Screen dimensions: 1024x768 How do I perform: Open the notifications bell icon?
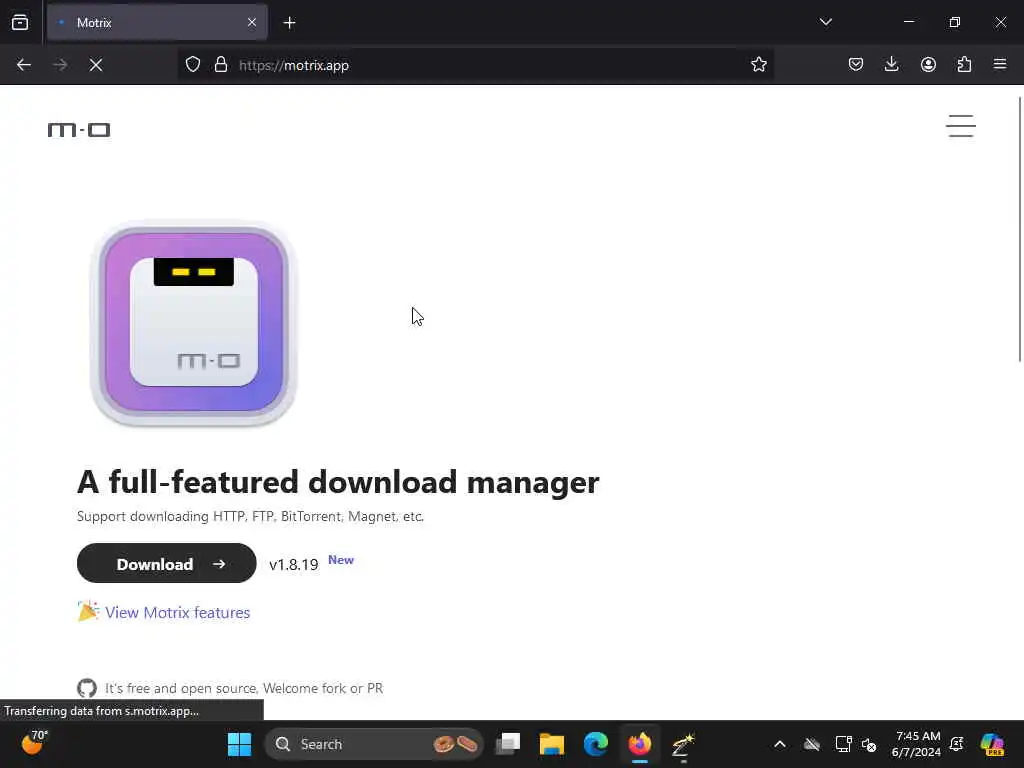coord(957,744)
